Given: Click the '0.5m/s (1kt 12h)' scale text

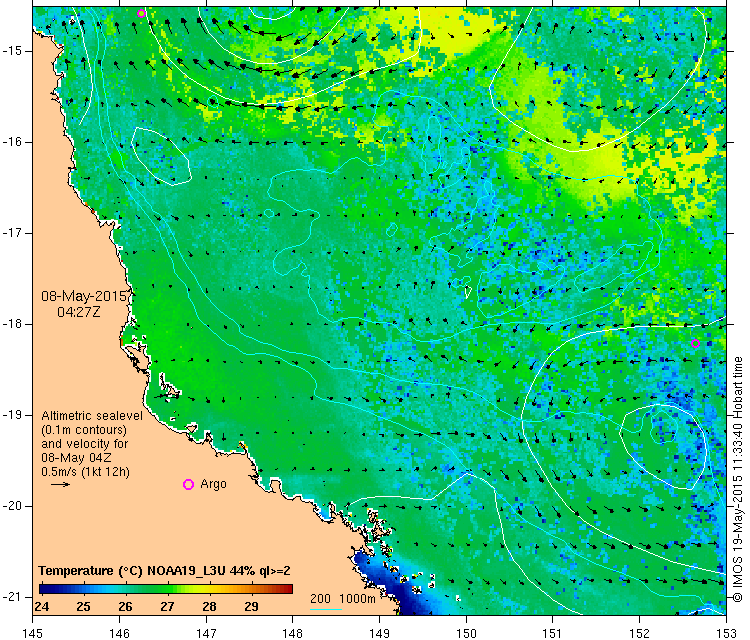Looking at the screenshot, I should (x=85, y=472).
